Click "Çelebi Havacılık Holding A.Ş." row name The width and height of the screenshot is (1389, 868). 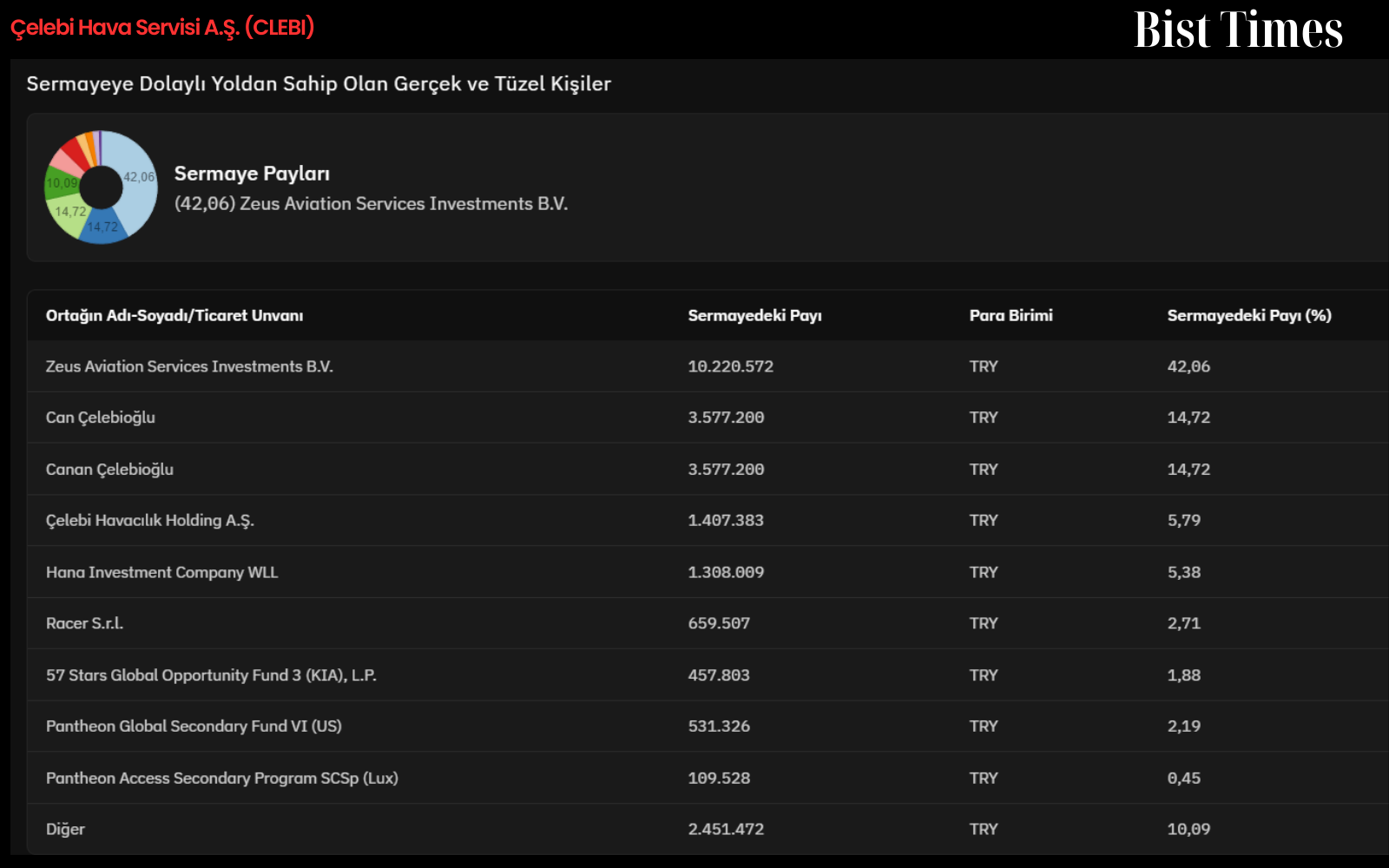pyautogui.click(x=150, y=521)
